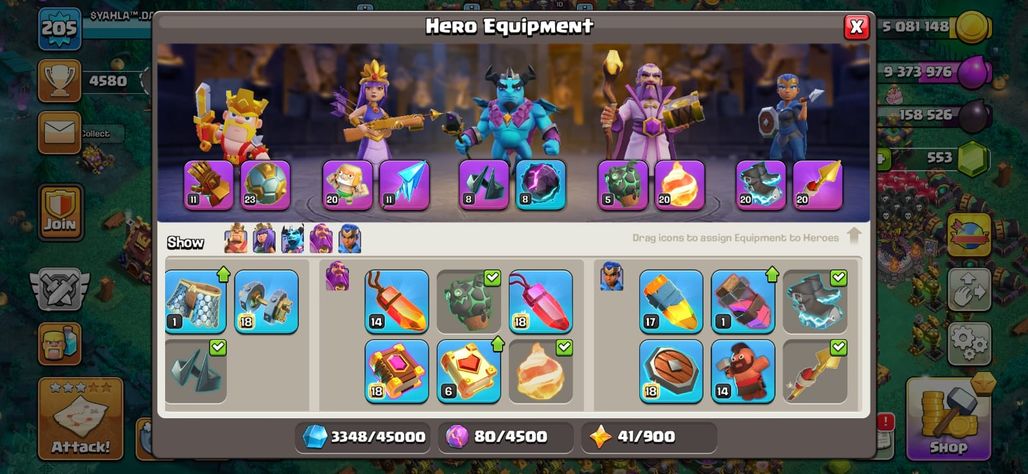Select the level 17 Rocket Spear equipment
The image size is (1028, 474).
click(671, 302)
